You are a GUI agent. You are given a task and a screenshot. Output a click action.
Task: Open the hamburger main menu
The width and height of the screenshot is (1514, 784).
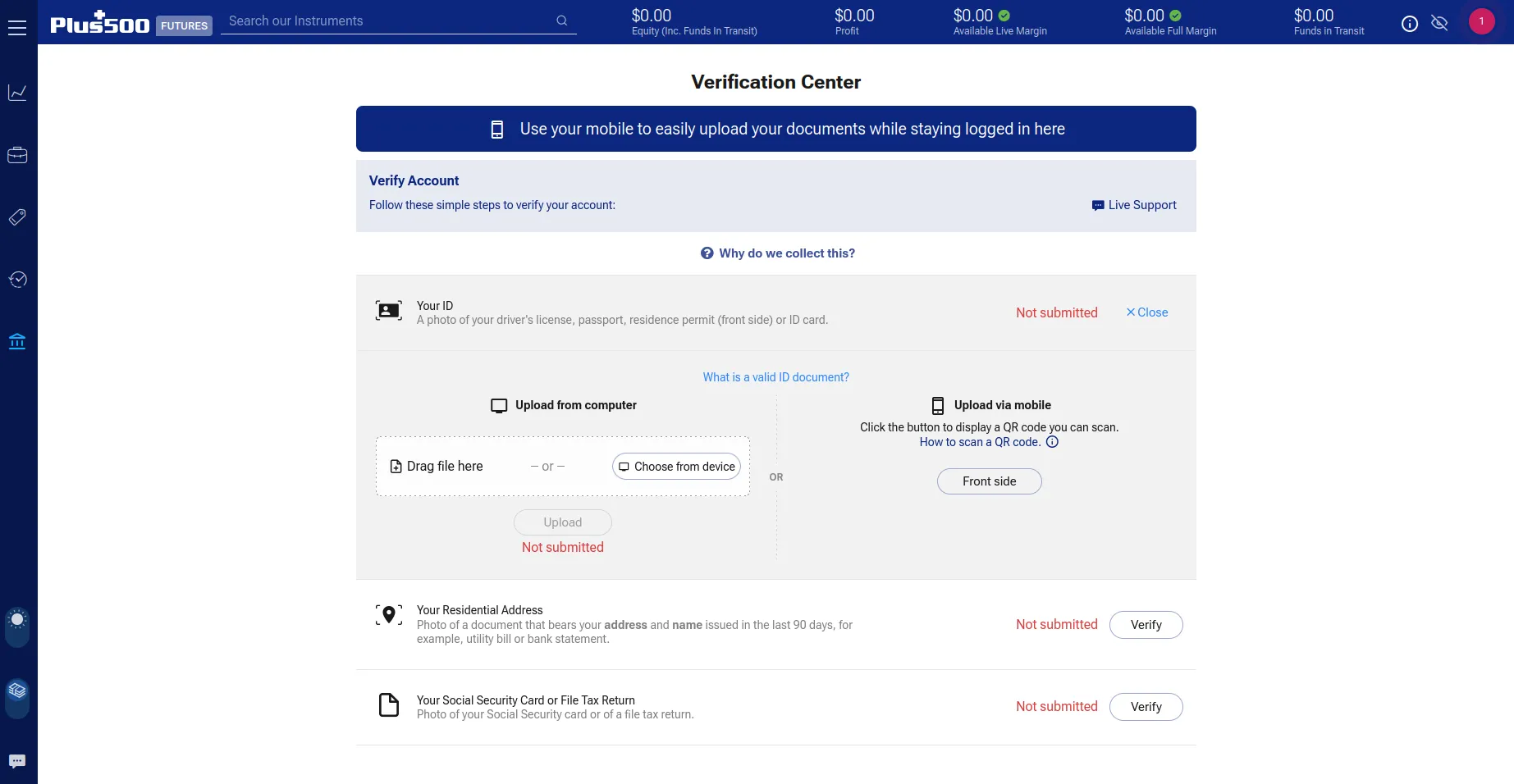[17, 28]
